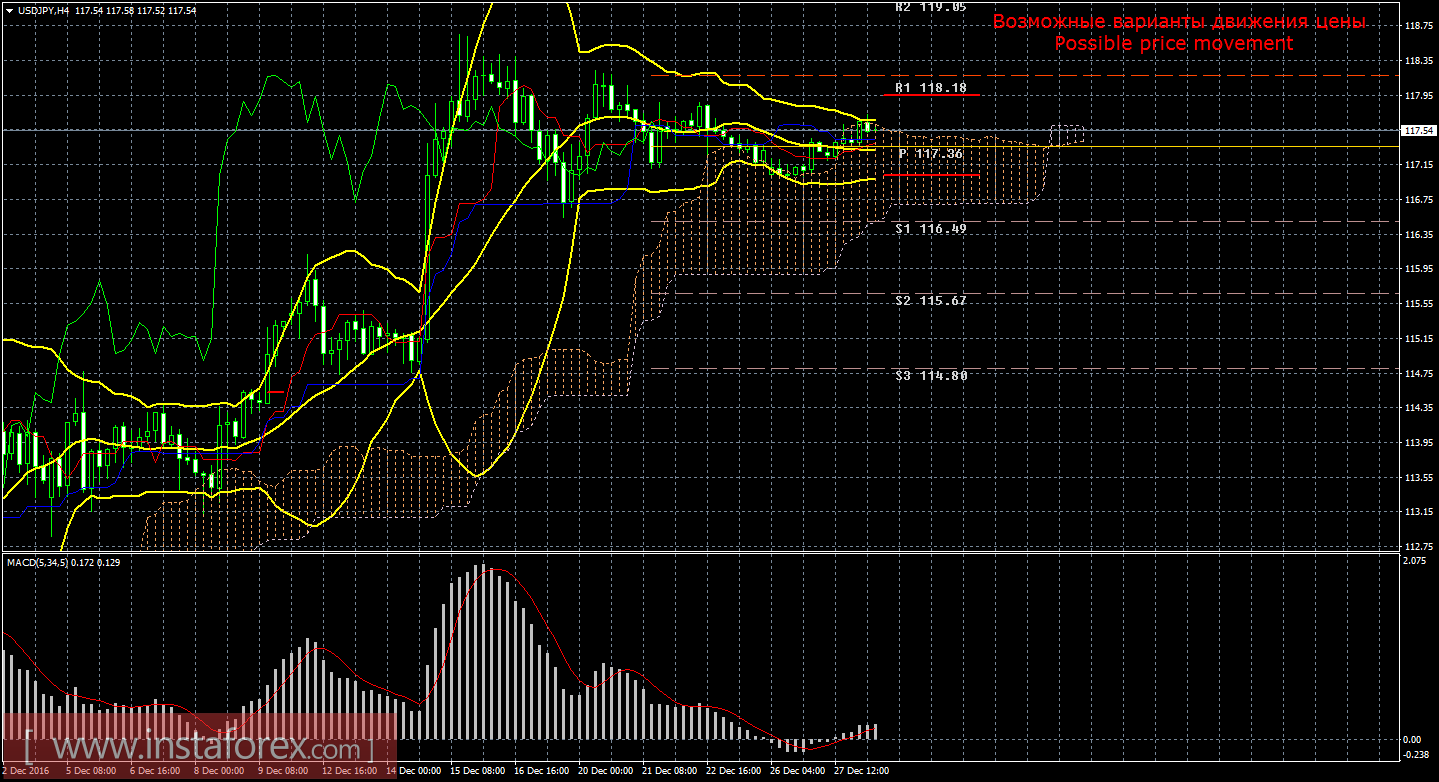Click the red line under R1 118.18
This screenshot has height=782, width=1439.
930,95
